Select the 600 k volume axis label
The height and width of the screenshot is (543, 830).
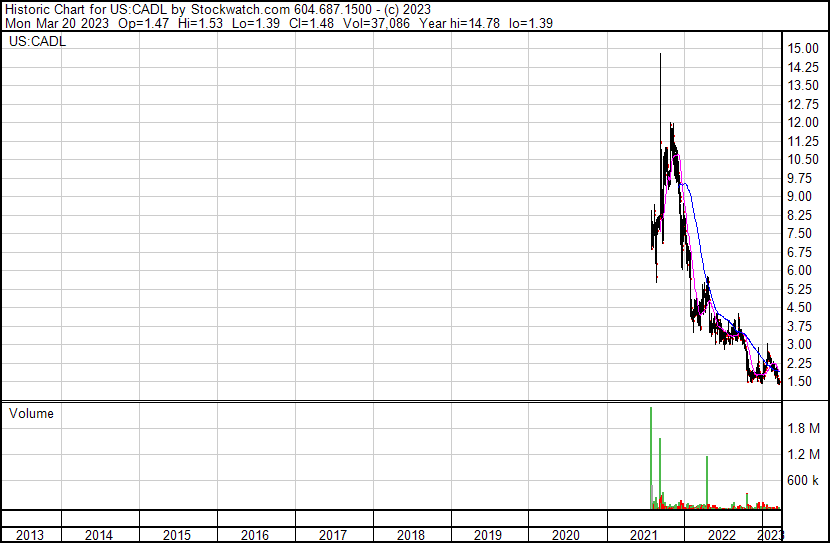pyautogui.click(x=803, y=481)
